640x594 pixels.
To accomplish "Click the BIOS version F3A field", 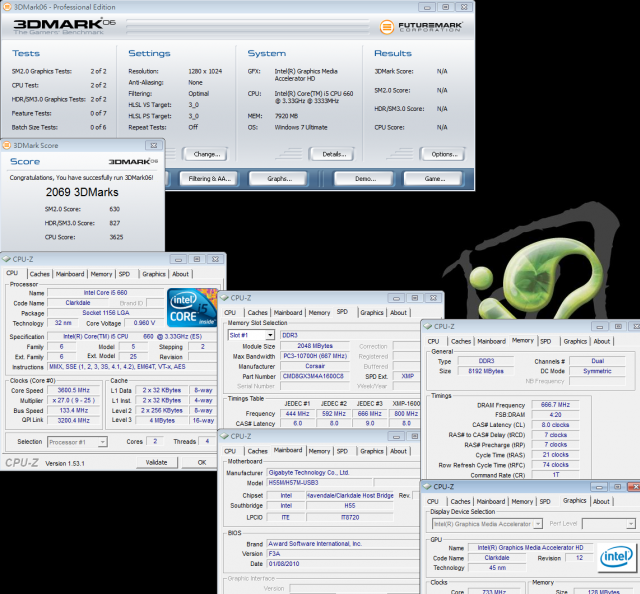I will 343,554.
